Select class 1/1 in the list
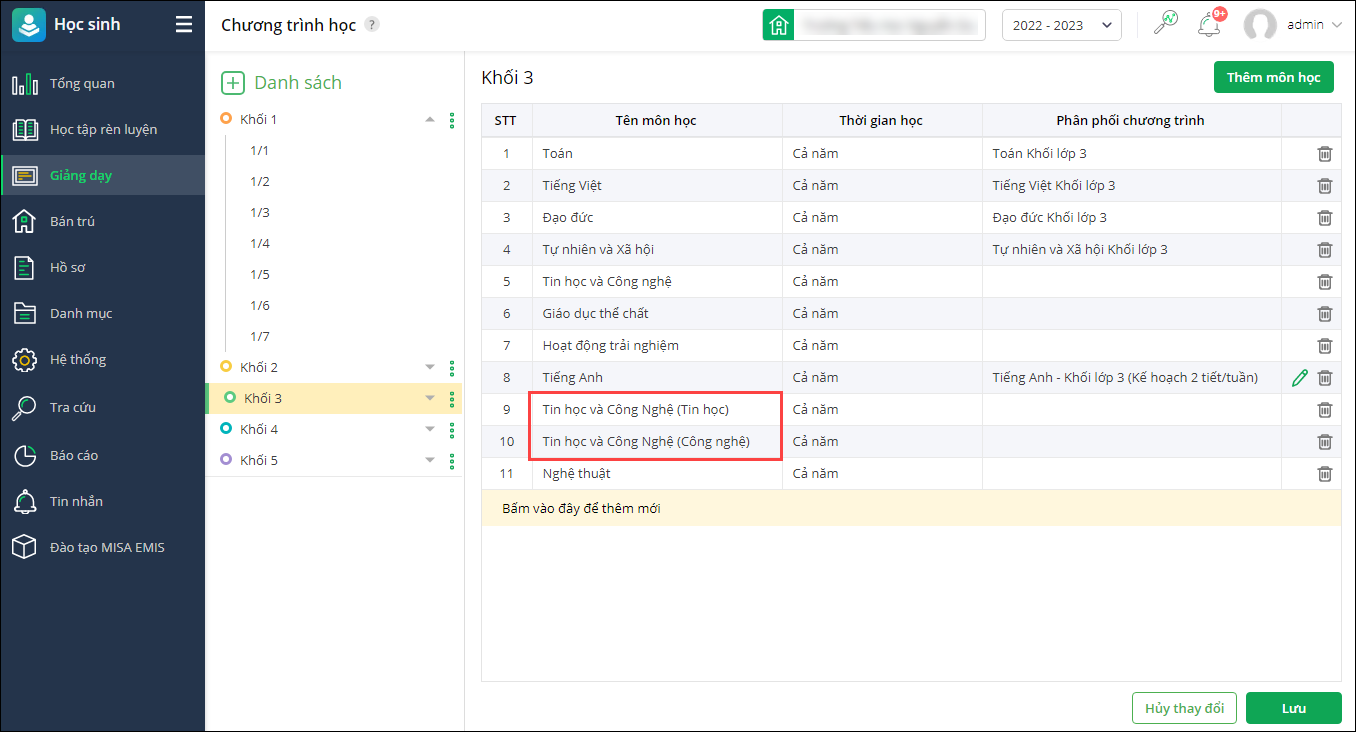 point(260,151)
